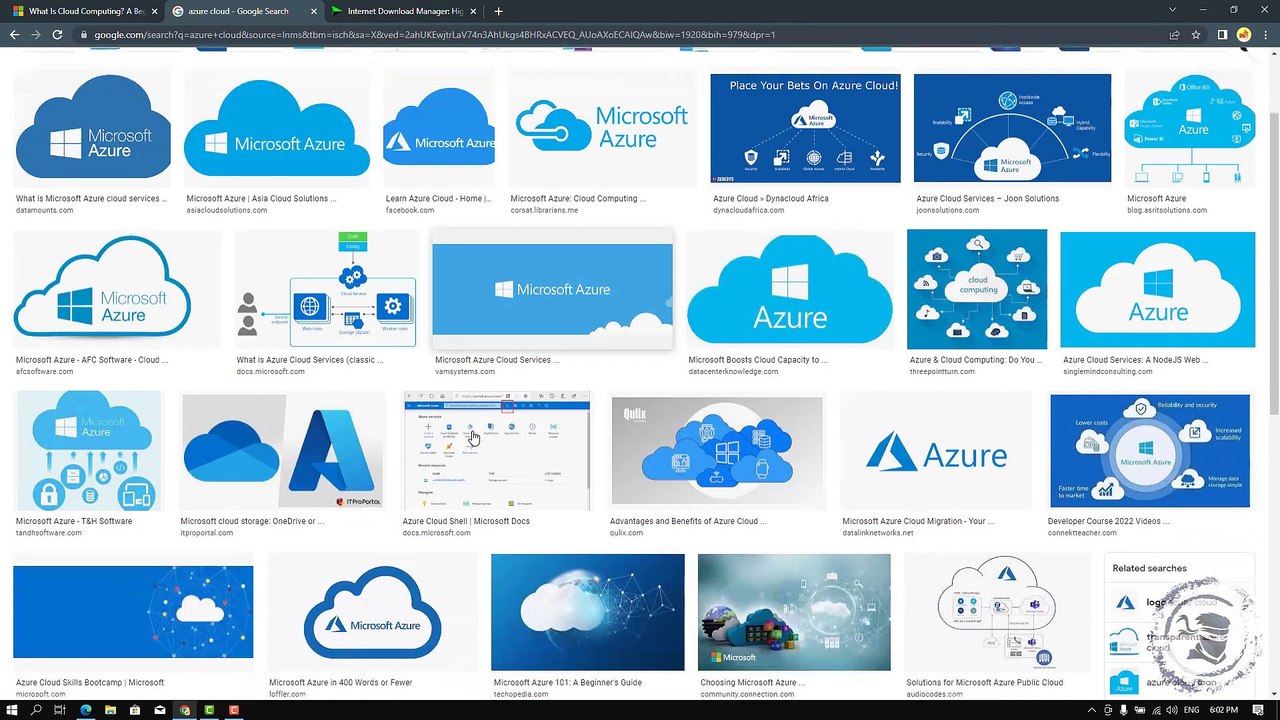Open the Azure Cloud Shell screenshot image
The width and height of the screenshot is (1280, 720).
(x=497, y=451)
